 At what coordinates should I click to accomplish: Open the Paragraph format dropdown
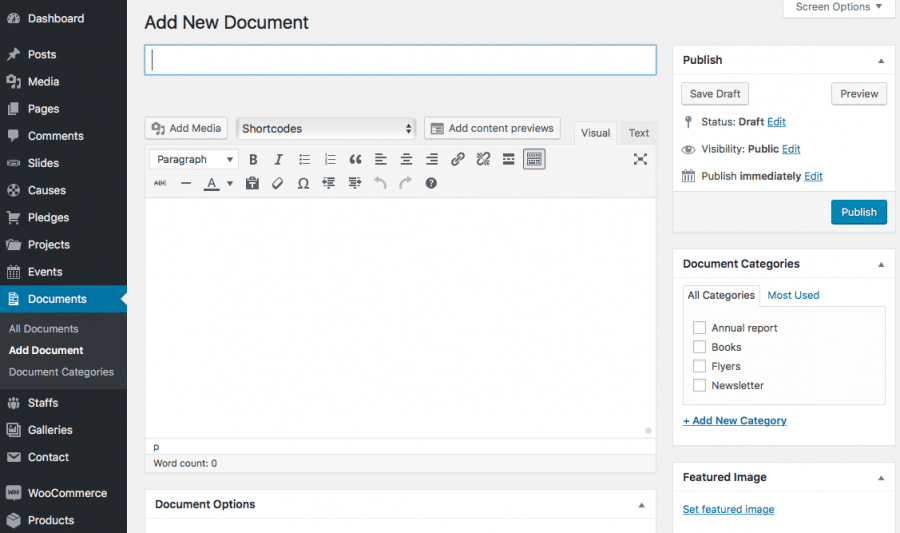pyautogui.click(x=194, y=159)
